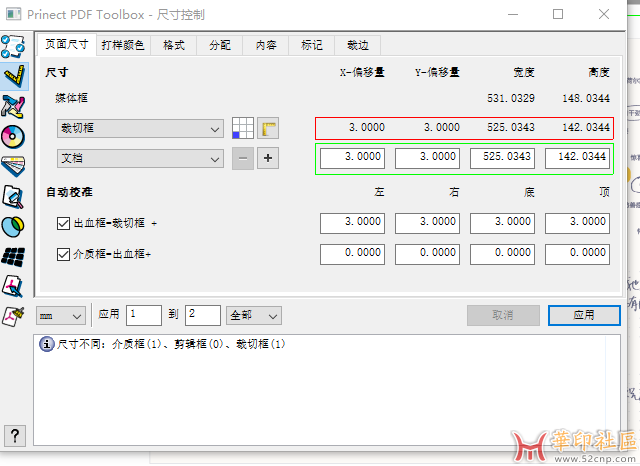Viewport: 640px width, 466px height.
Task: Select the size control ruler-checkmark sidebar tool
Action: [15, 75]
